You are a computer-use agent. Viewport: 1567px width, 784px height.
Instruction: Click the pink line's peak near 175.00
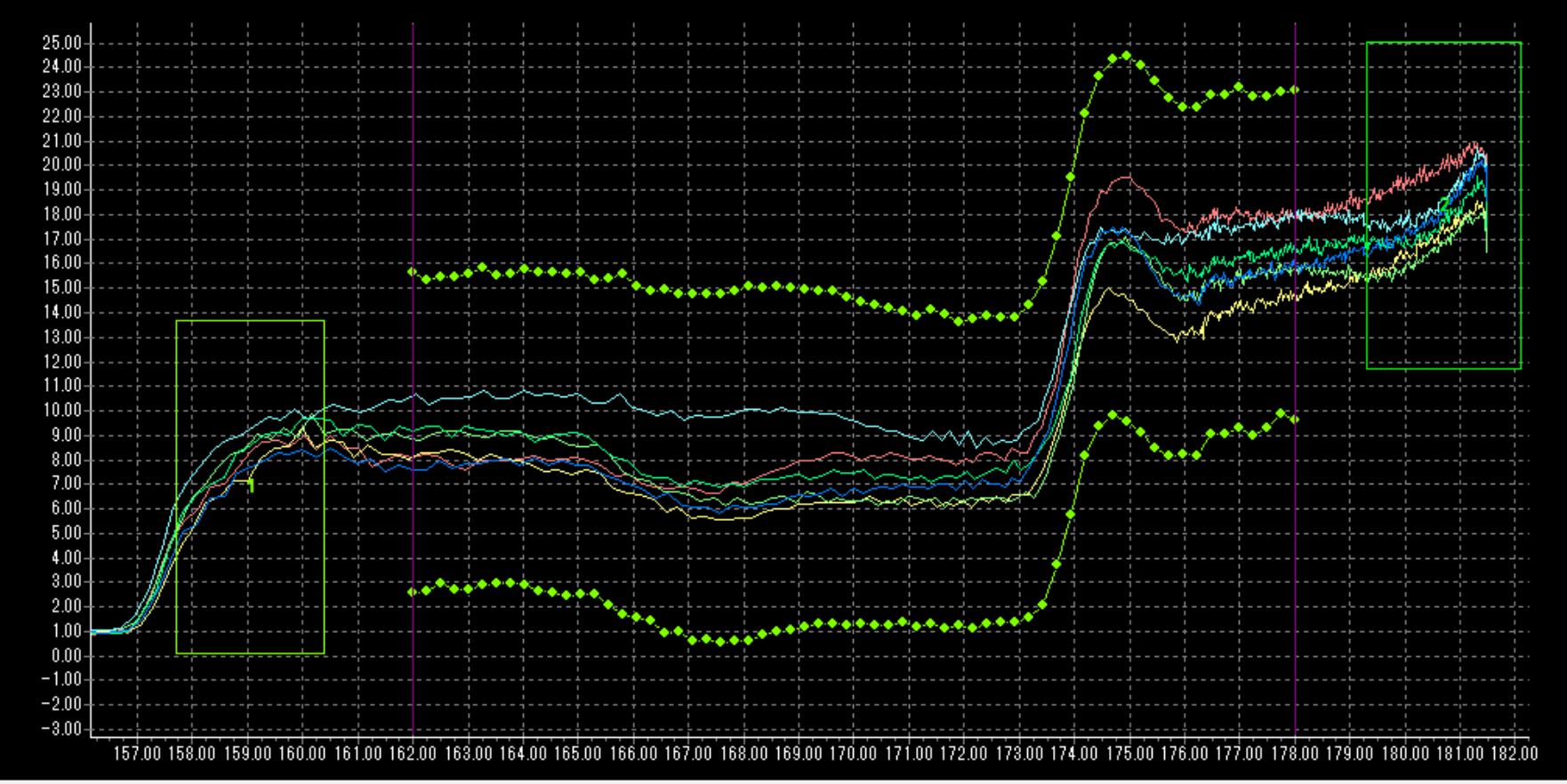[x=1126, y=177]
